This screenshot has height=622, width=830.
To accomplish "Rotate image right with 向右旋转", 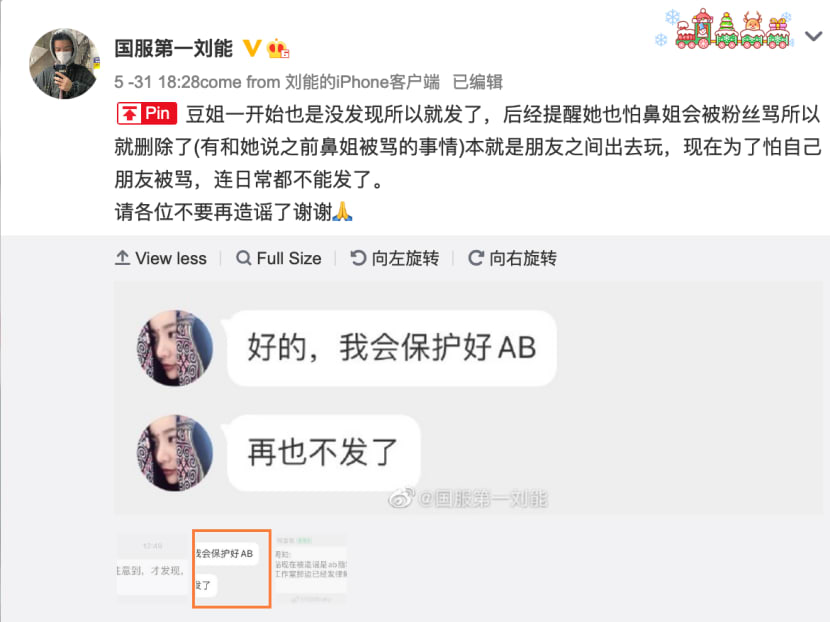I will pos(512,258).
